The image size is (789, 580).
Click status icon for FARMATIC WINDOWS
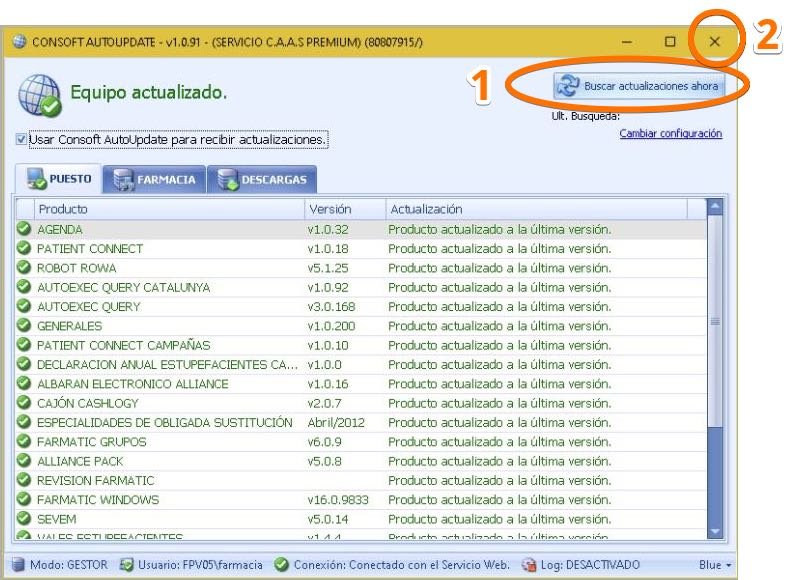coord(24,499)
